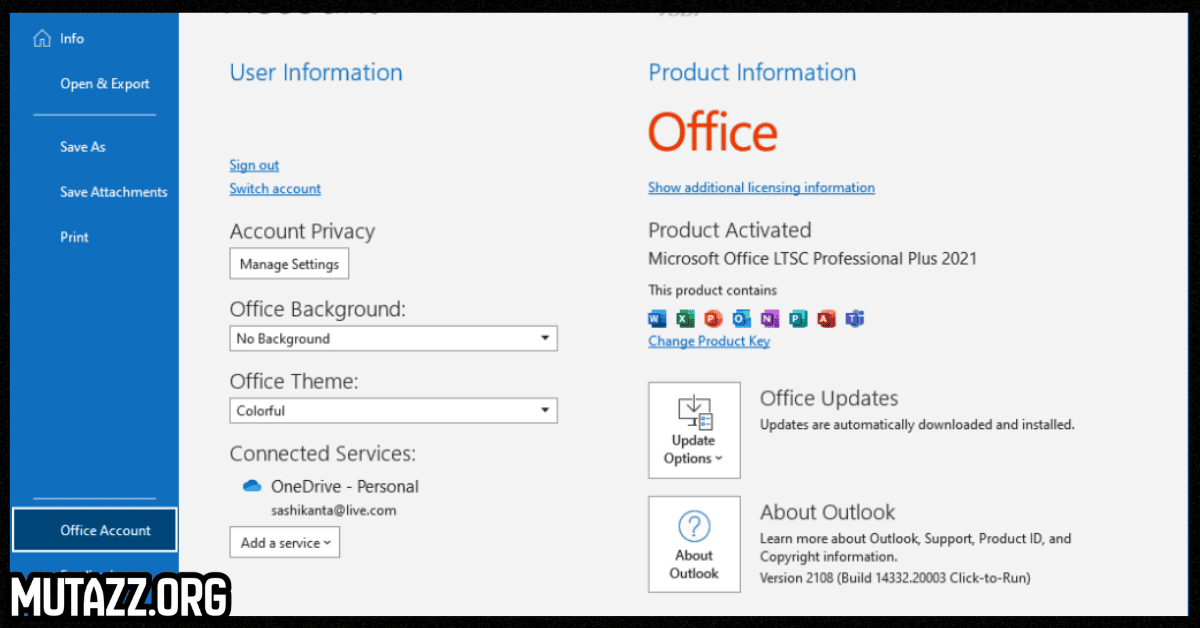Expand the Office Theme dropdown
This screenshot has width=1200, height=628.
pyautogui.click(x=393, y=411)
